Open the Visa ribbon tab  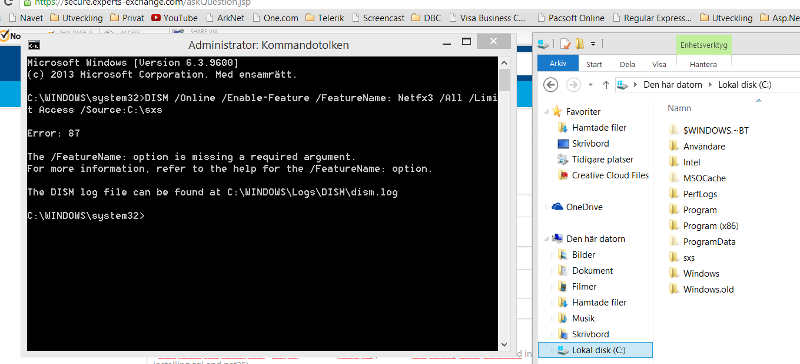659,64
